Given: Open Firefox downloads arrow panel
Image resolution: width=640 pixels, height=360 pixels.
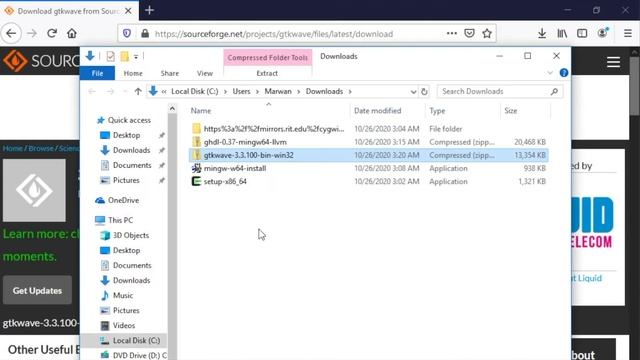Looking at the screenshot, I should click(542, 33).
